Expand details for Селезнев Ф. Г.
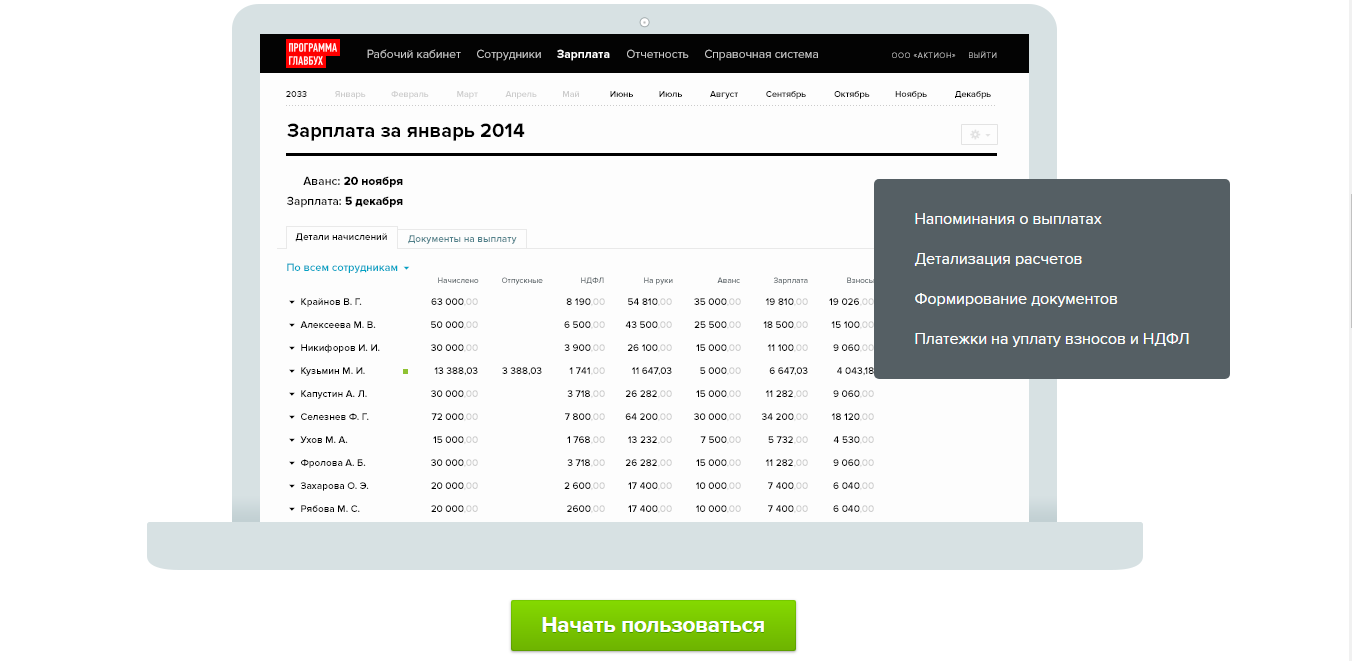 point(292,417)
